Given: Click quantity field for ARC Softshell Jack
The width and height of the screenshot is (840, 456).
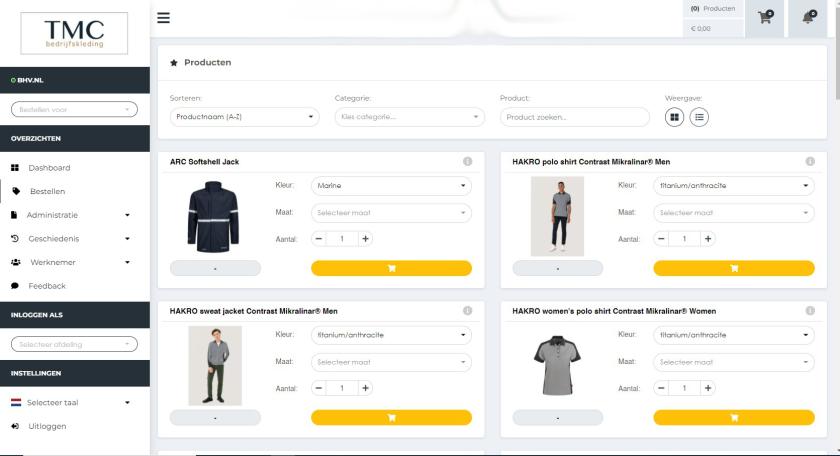Looking at the screenshot, I should [342, 239].
